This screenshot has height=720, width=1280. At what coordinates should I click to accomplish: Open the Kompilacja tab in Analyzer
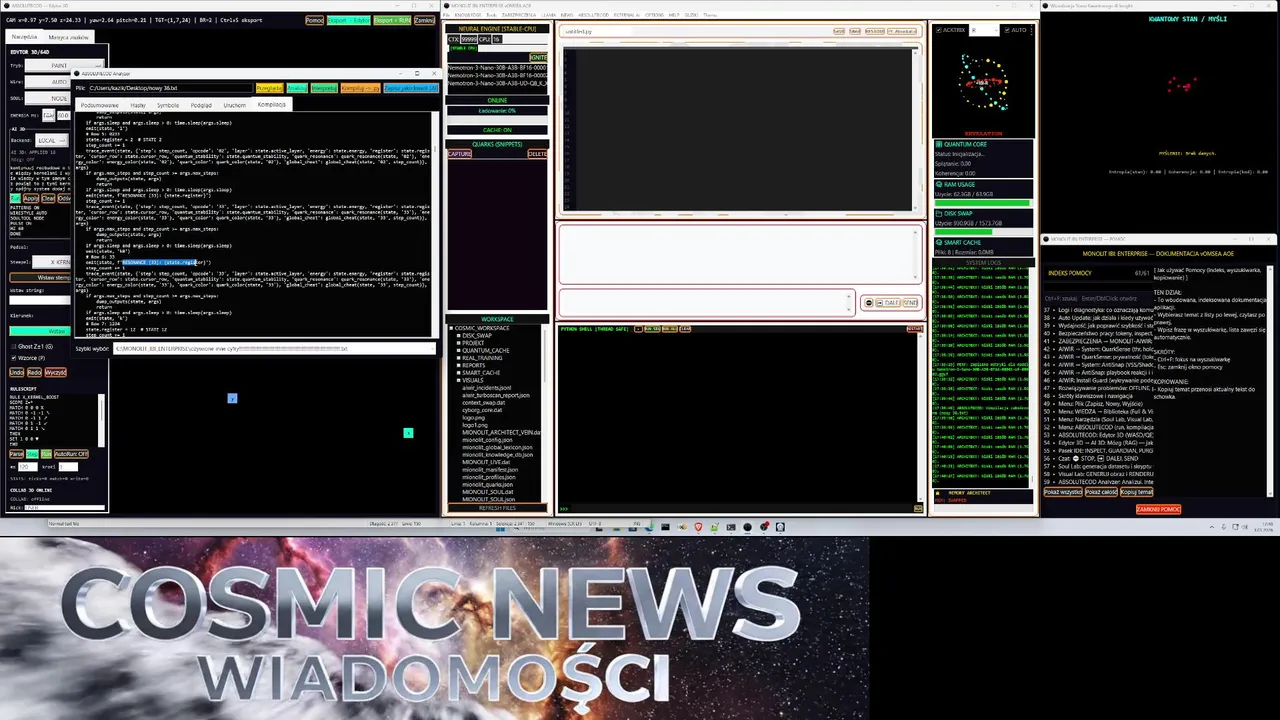pos(271,104)
